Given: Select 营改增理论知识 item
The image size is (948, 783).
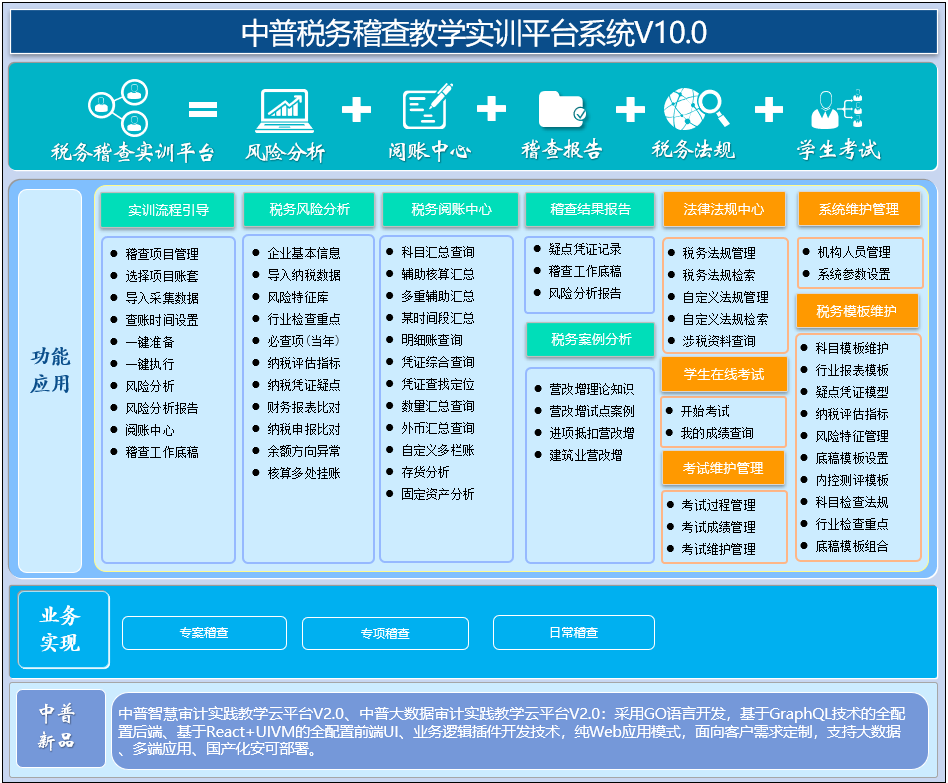Looking at the screenshot, I should (591, 389).
